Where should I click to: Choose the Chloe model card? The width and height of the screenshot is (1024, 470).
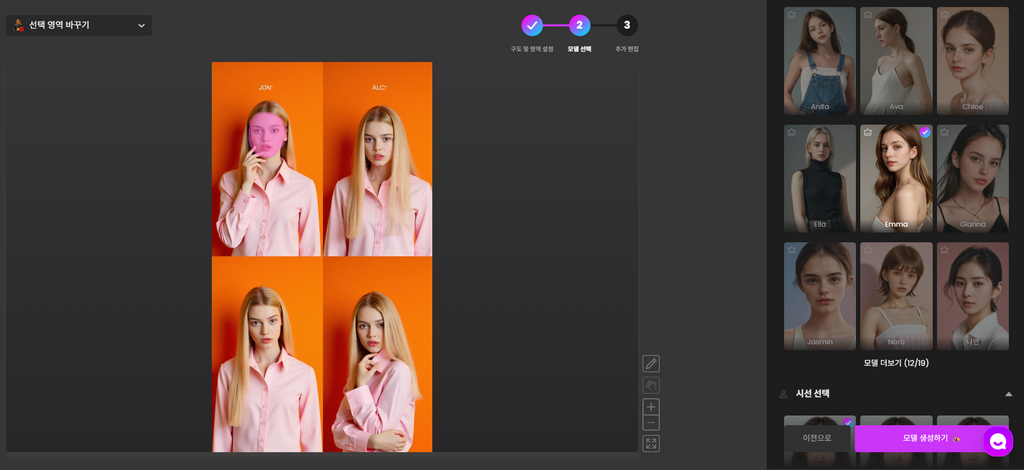coord(972,61)
